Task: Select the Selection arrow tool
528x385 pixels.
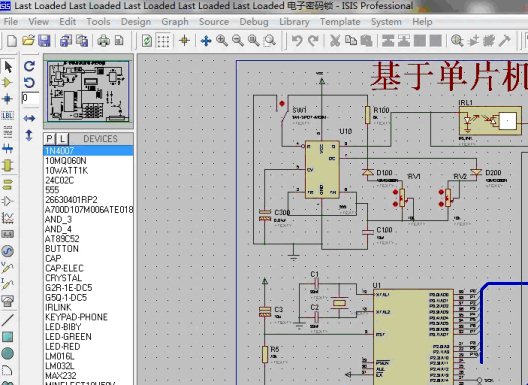Action: (x=8, y=67)
